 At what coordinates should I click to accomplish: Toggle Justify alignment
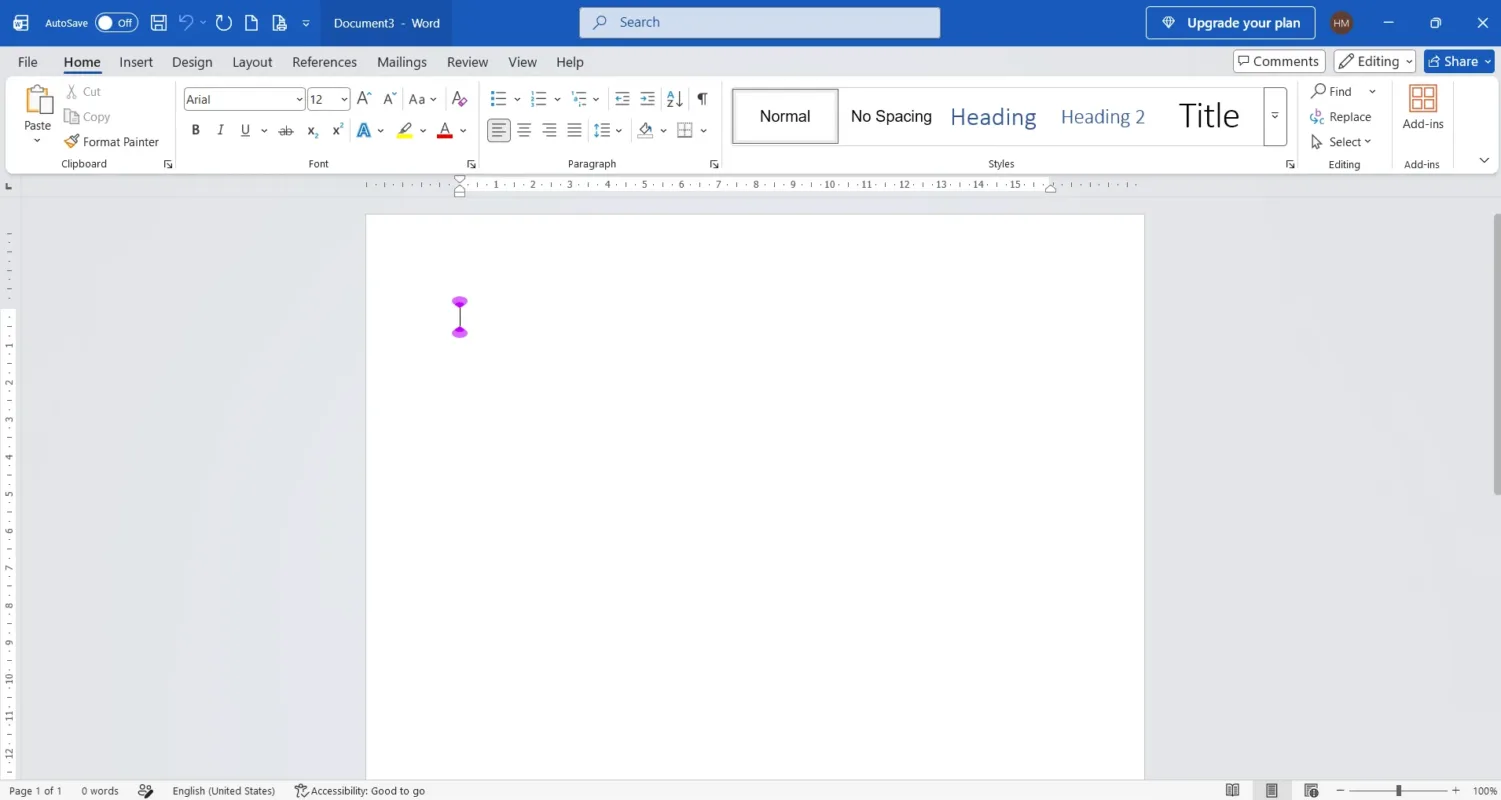click(574, 130)
